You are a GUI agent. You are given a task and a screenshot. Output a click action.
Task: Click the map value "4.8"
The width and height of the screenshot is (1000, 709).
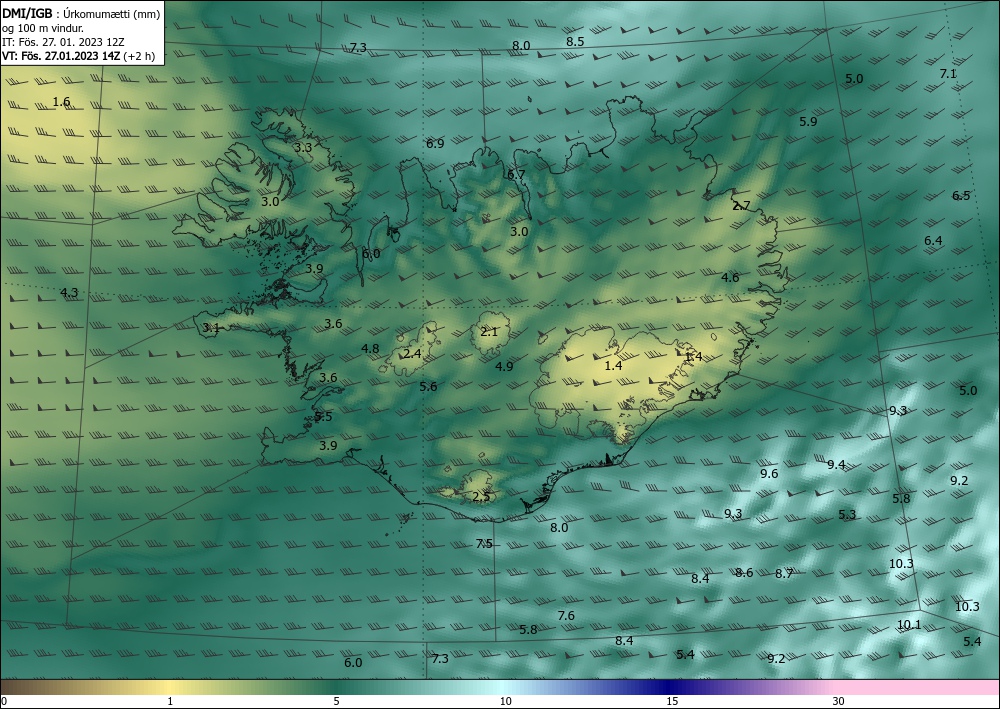coord(370,349)
